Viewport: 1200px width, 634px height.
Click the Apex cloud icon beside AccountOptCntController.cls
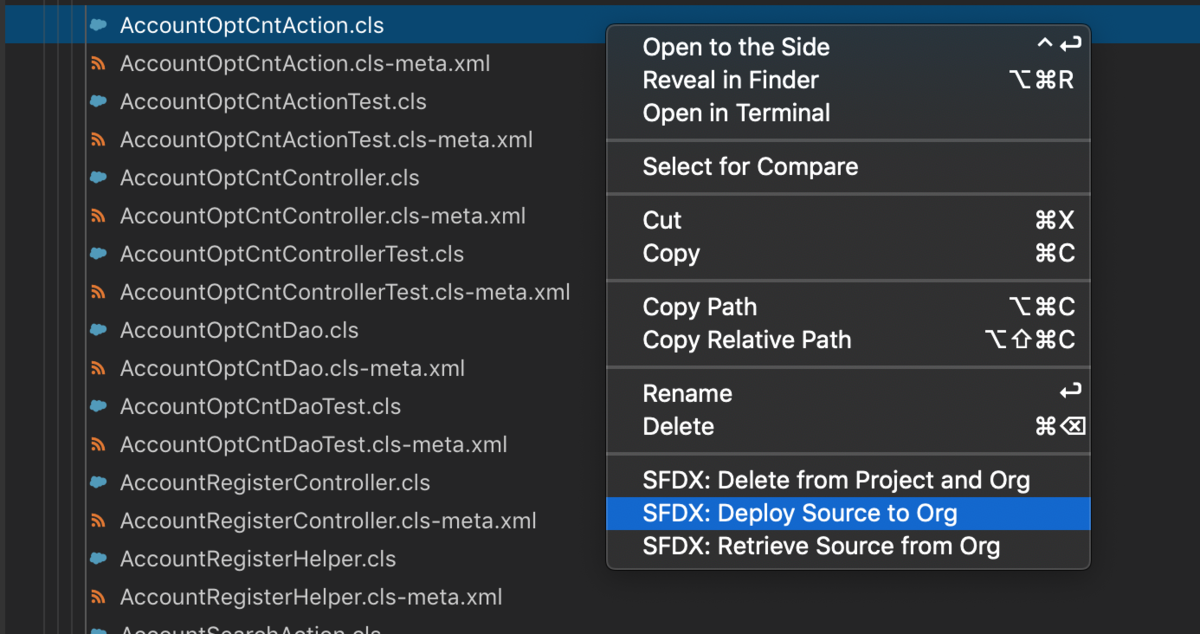98,177
